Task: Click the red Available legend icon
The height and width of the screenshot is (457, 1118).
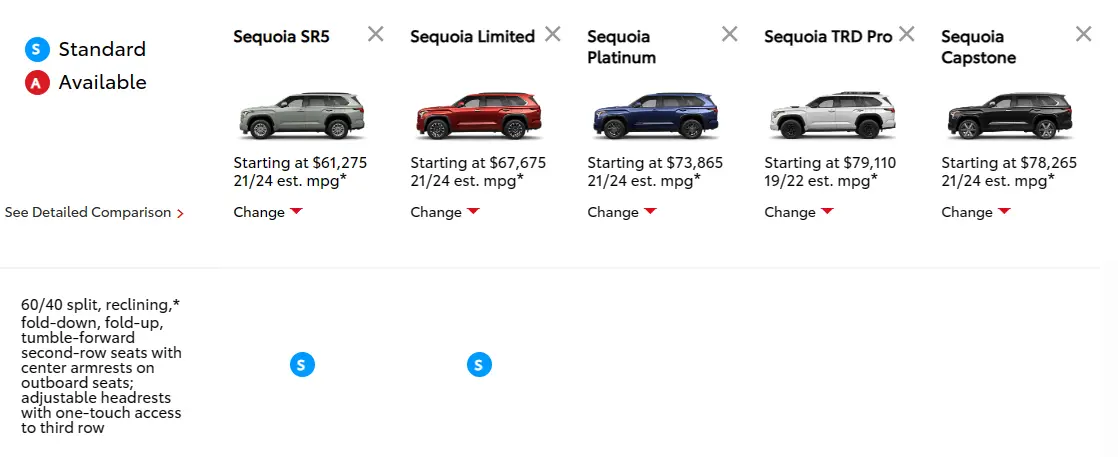Action: click(x=37, y=83)
